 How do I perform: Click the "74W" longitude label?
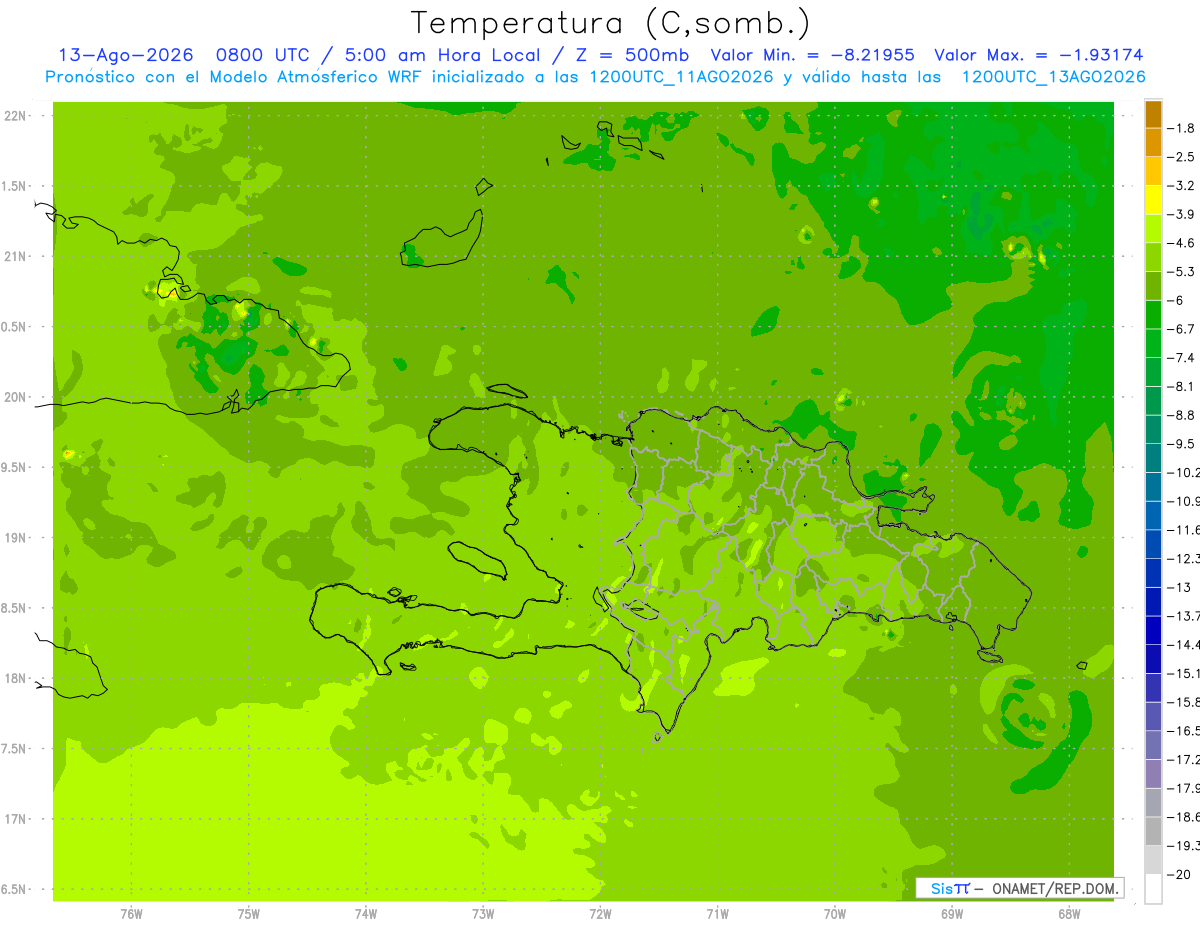(366, 914)
